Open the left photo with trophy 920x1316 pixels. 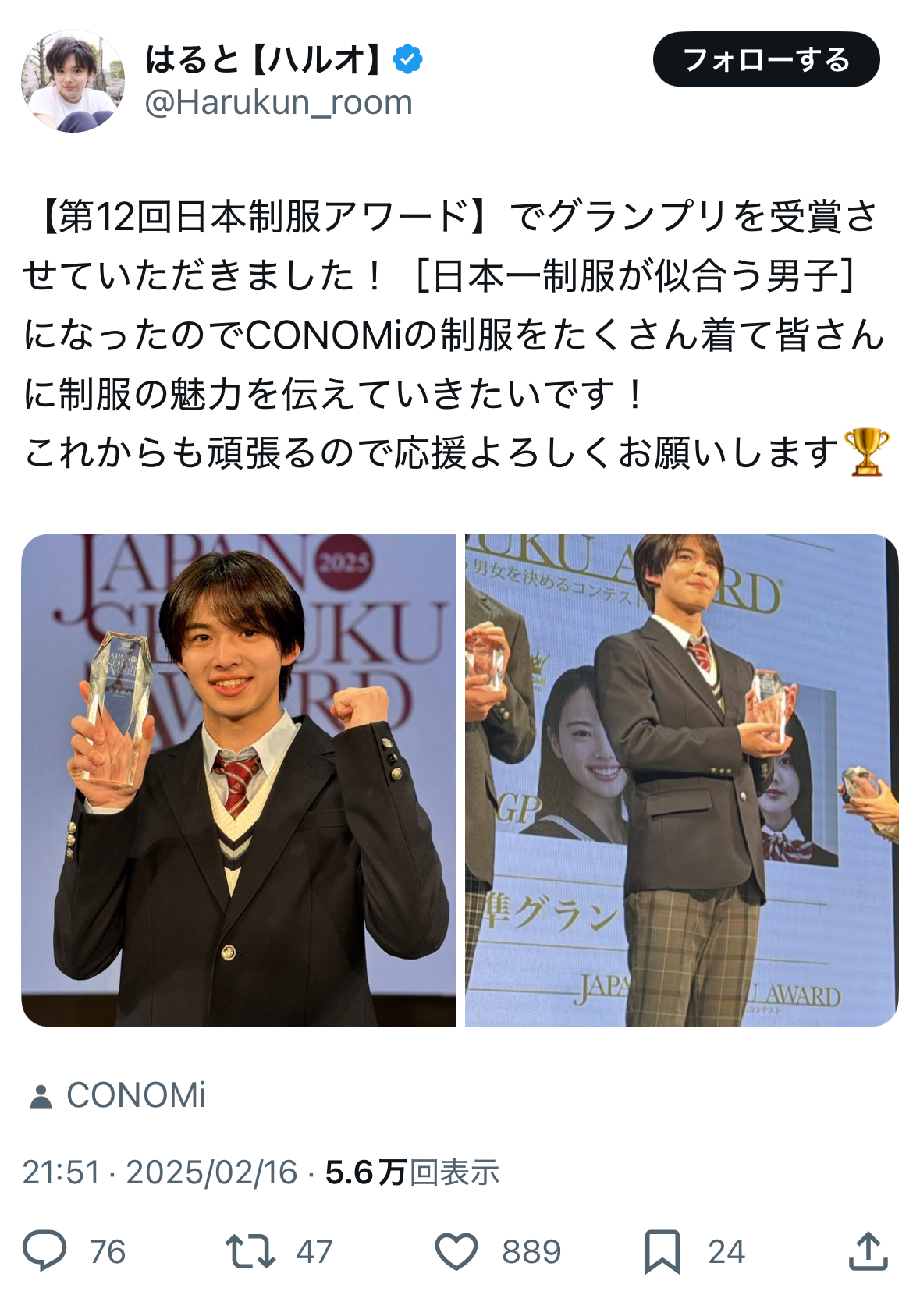pos(238,780)
